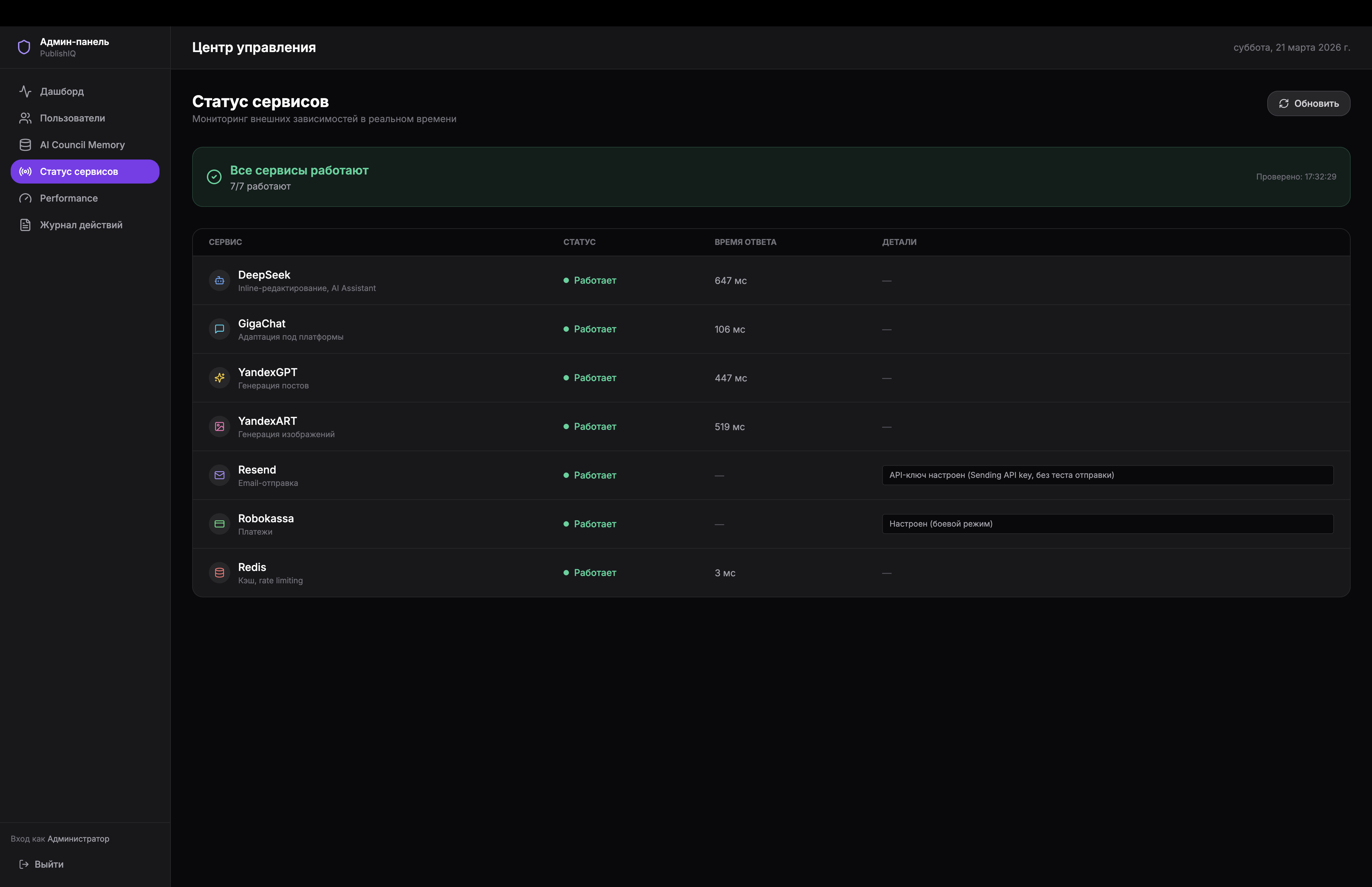The image size is (1372, 887).
Task: Open the Дашборд menu item
Action: tap(62, 91)
